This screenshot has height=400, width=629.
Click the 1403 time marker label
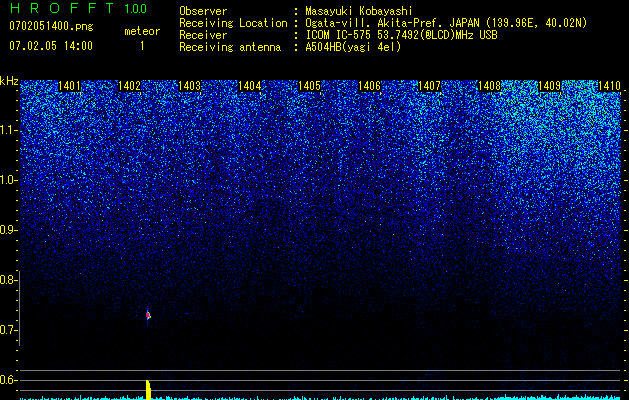point(189,86)
